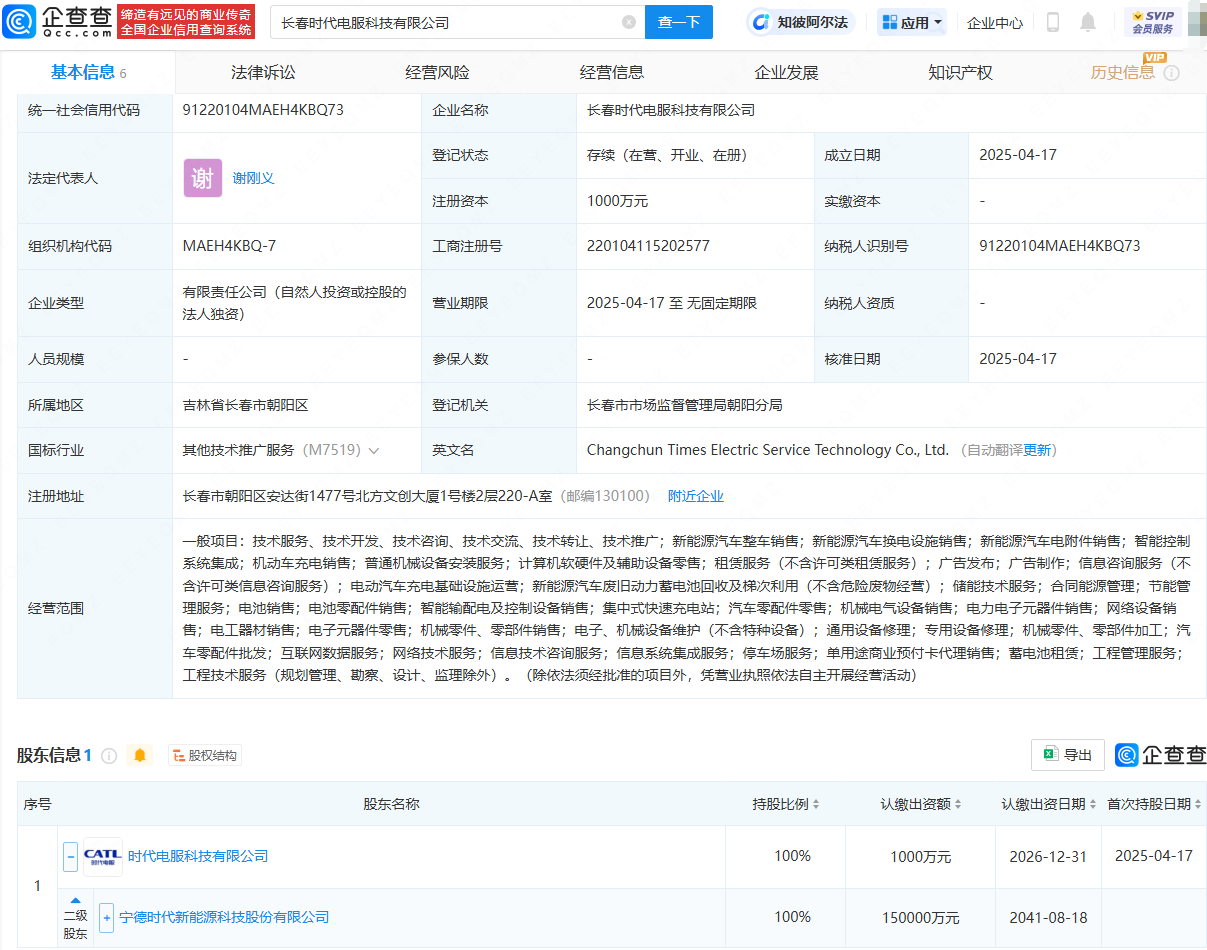The width and height of the screenshot is (1207, 950).
Task: Expand the 国标行业 M7519 chevron
Action: pos(374,451)
